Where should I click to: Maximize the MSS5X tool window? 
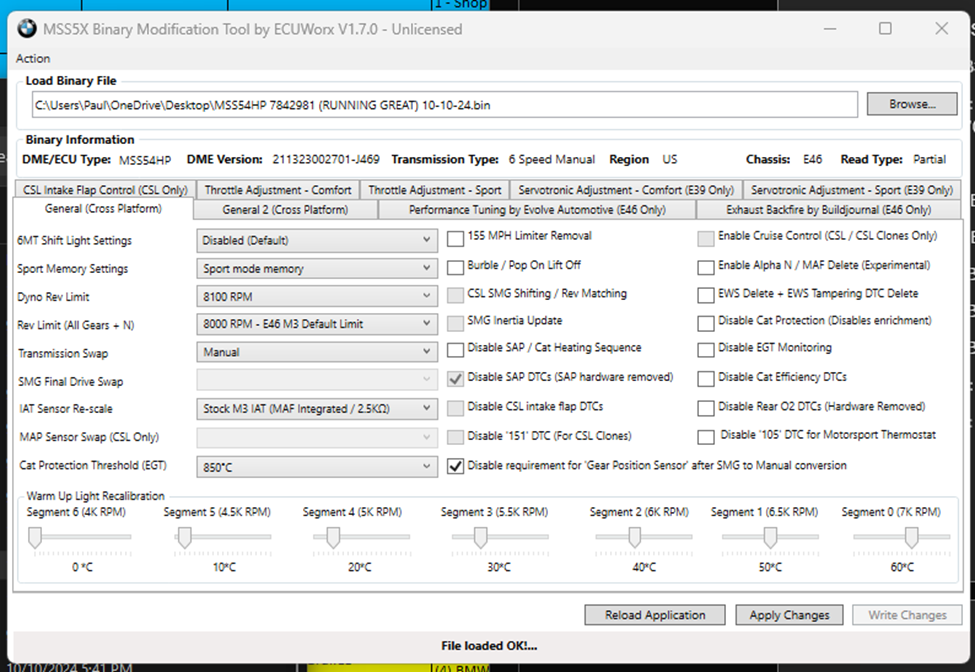pos(885,29)
